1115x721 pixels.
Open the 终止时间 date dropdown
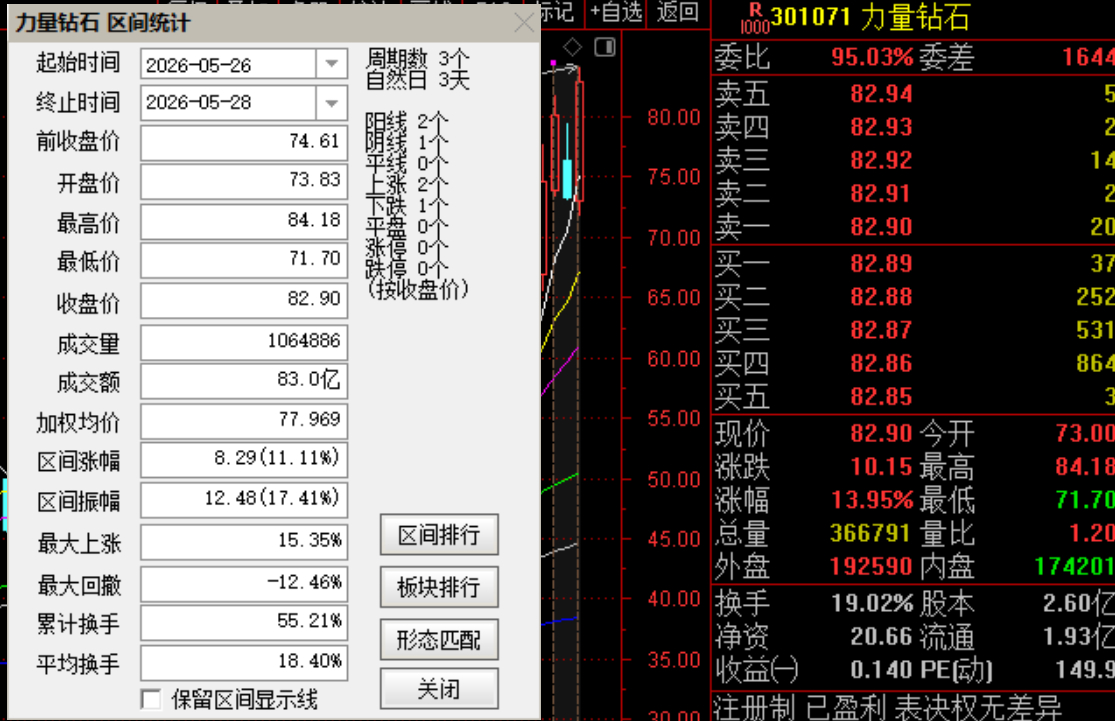(x=331, y=104)
